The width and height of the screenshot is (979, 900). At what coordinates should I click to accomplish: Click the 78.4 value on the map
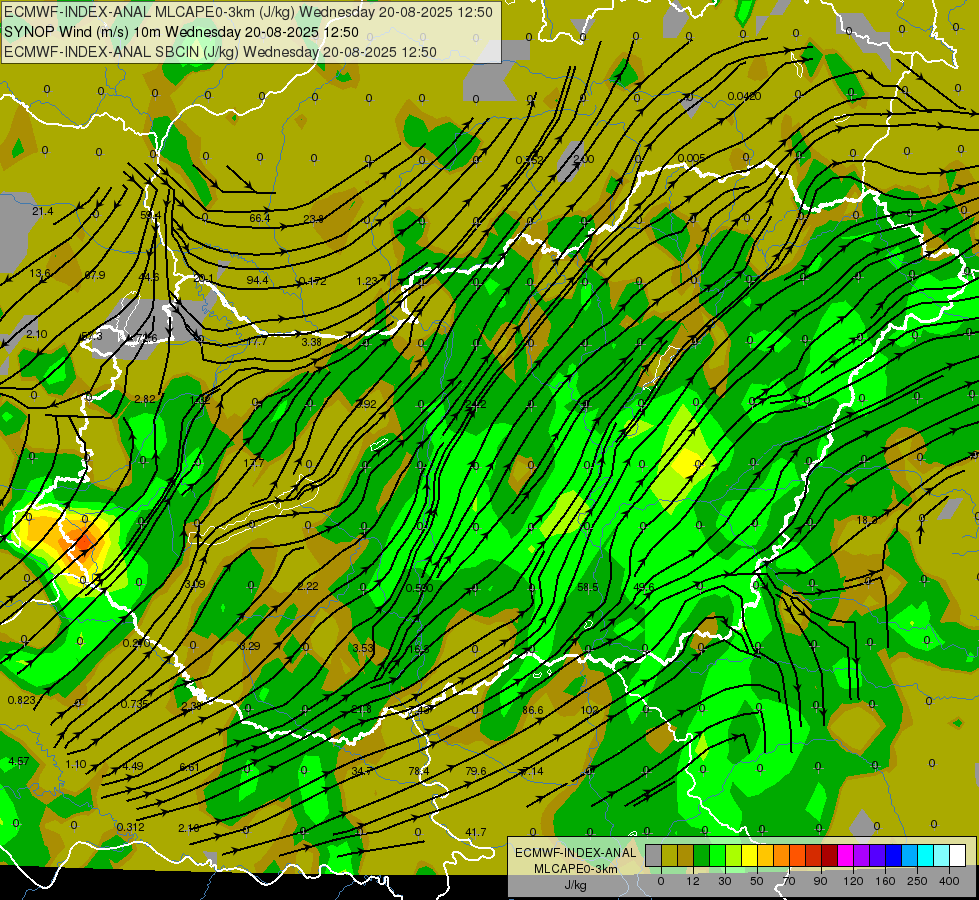click(x=419, y=771)
